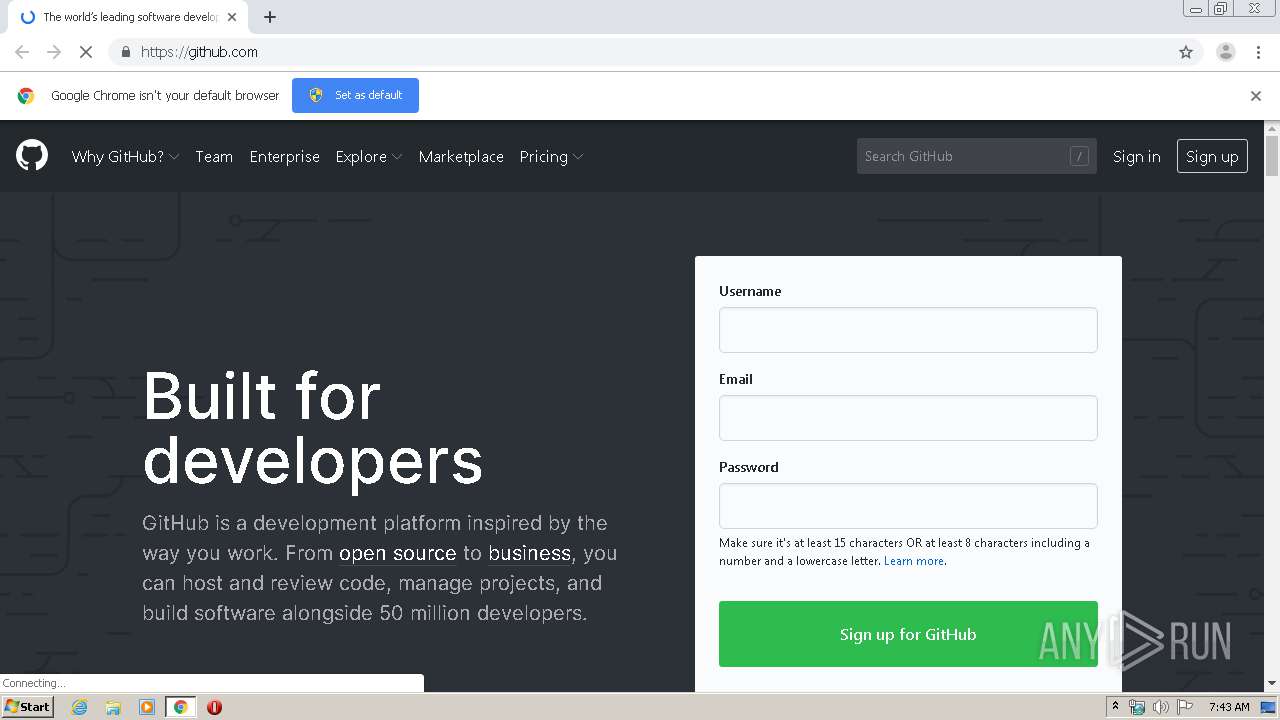Go back in browser history

click(x=22, y=52)
